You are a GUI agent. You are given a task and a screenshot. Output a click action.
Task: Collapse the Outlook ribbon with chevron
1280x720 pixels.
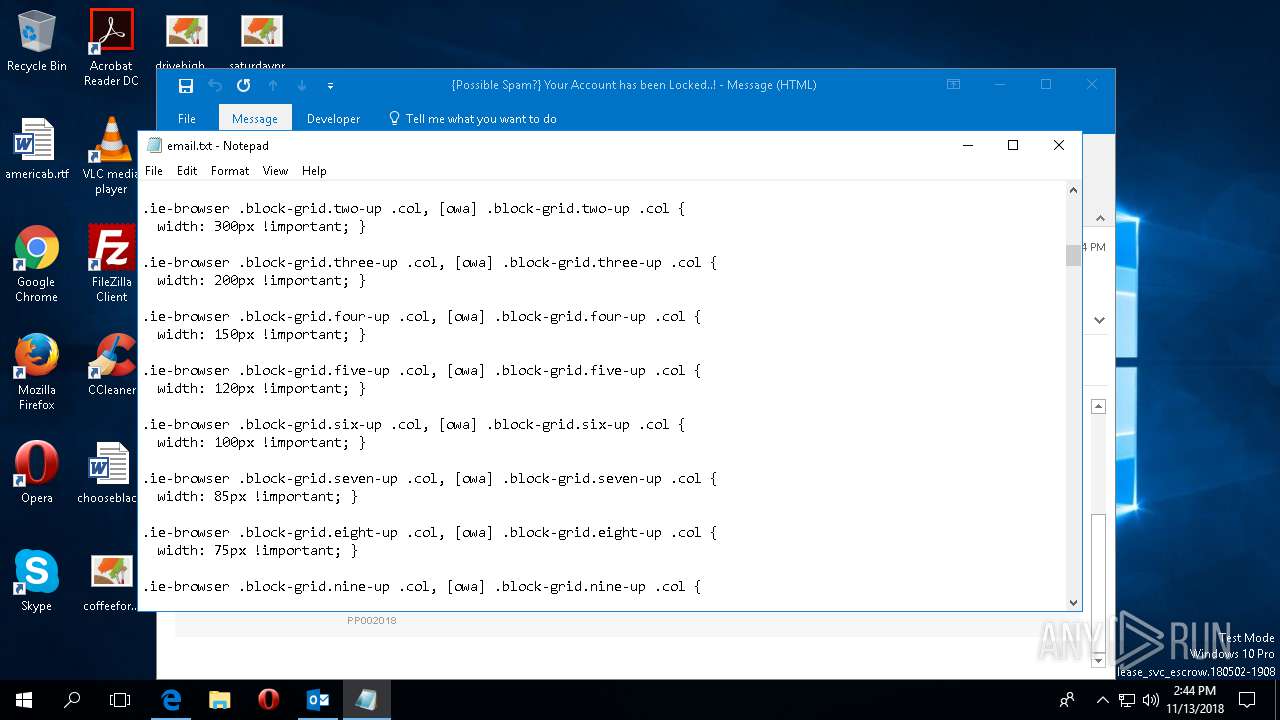coord(1100,217)
